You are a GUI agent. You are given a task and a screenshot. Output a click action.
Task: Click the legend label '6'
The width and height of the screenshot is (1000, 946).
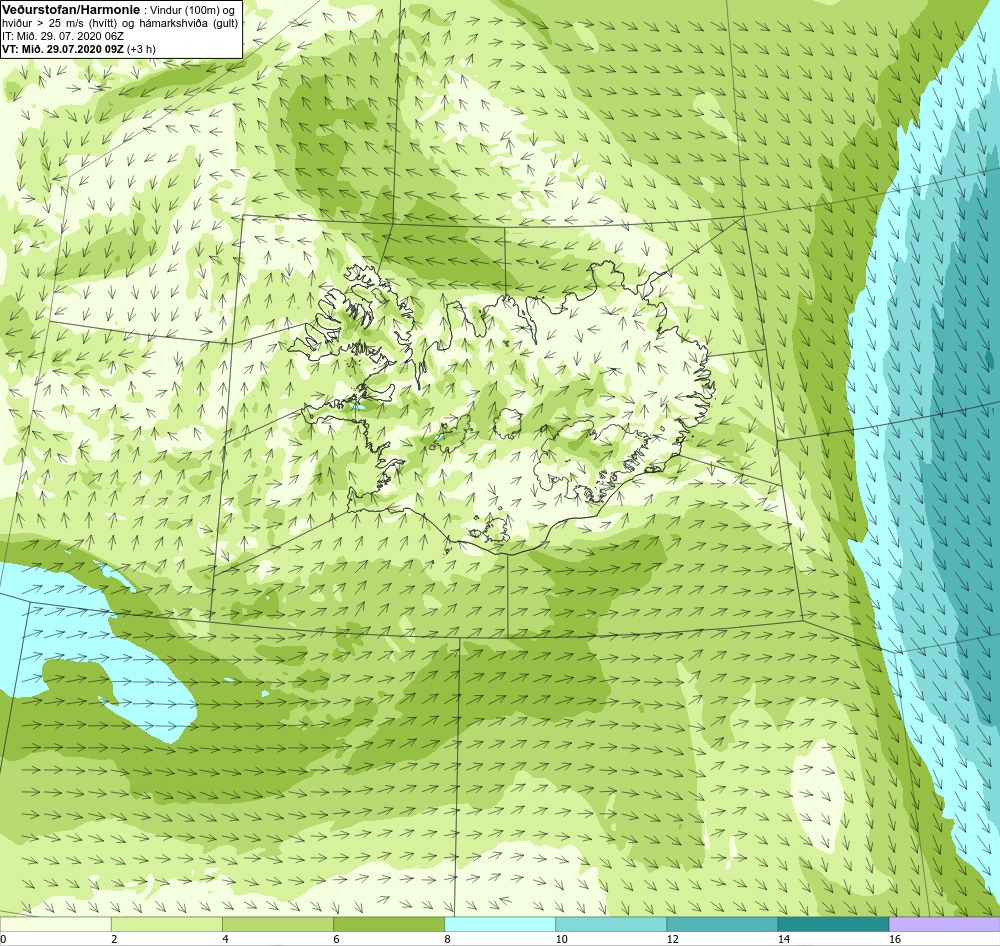336,939
